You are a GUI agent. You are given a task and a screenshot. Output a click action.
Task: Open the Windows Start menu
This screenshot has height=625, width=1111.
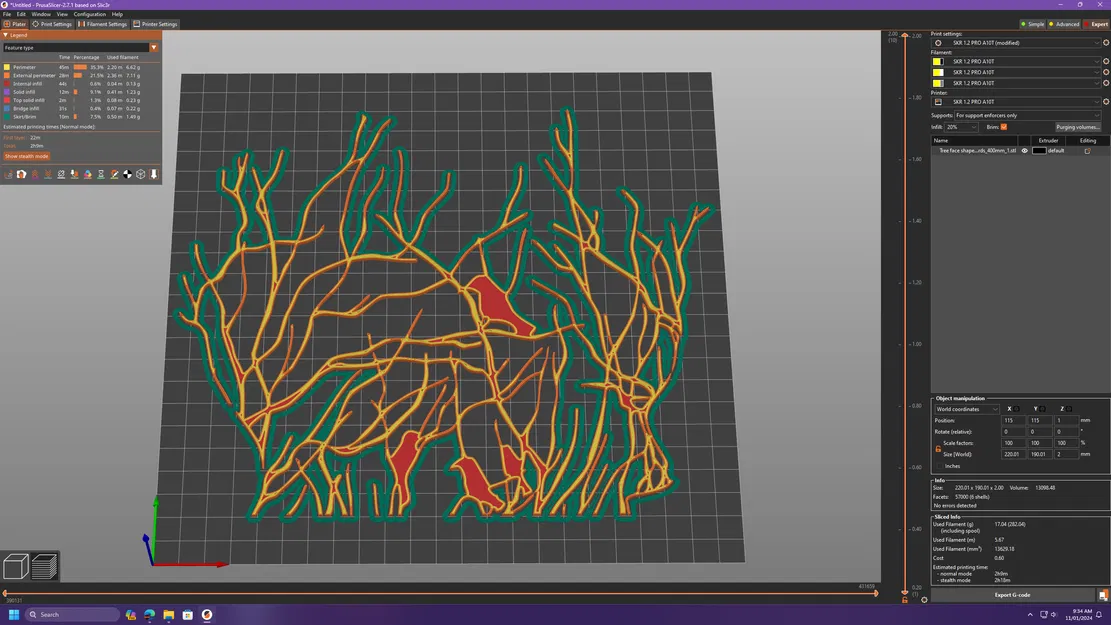coord(13,614)
